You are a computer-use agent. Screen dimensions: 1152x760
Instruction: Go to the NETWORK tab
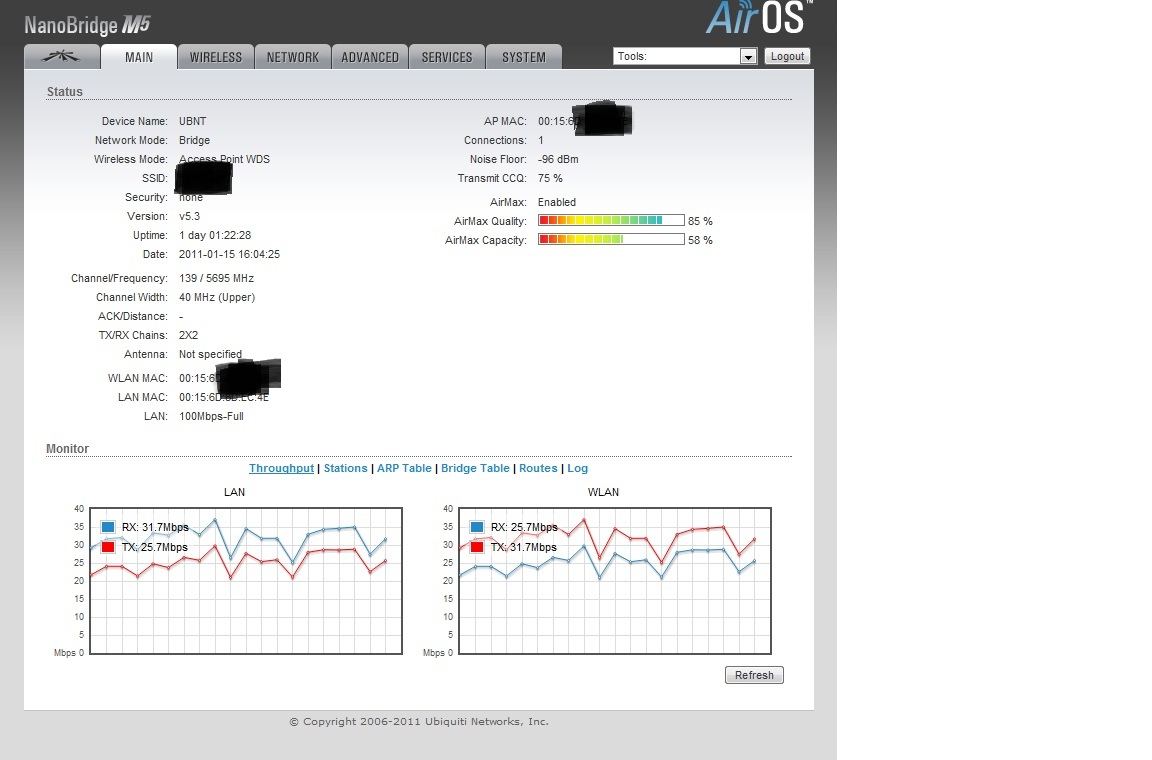292,57
